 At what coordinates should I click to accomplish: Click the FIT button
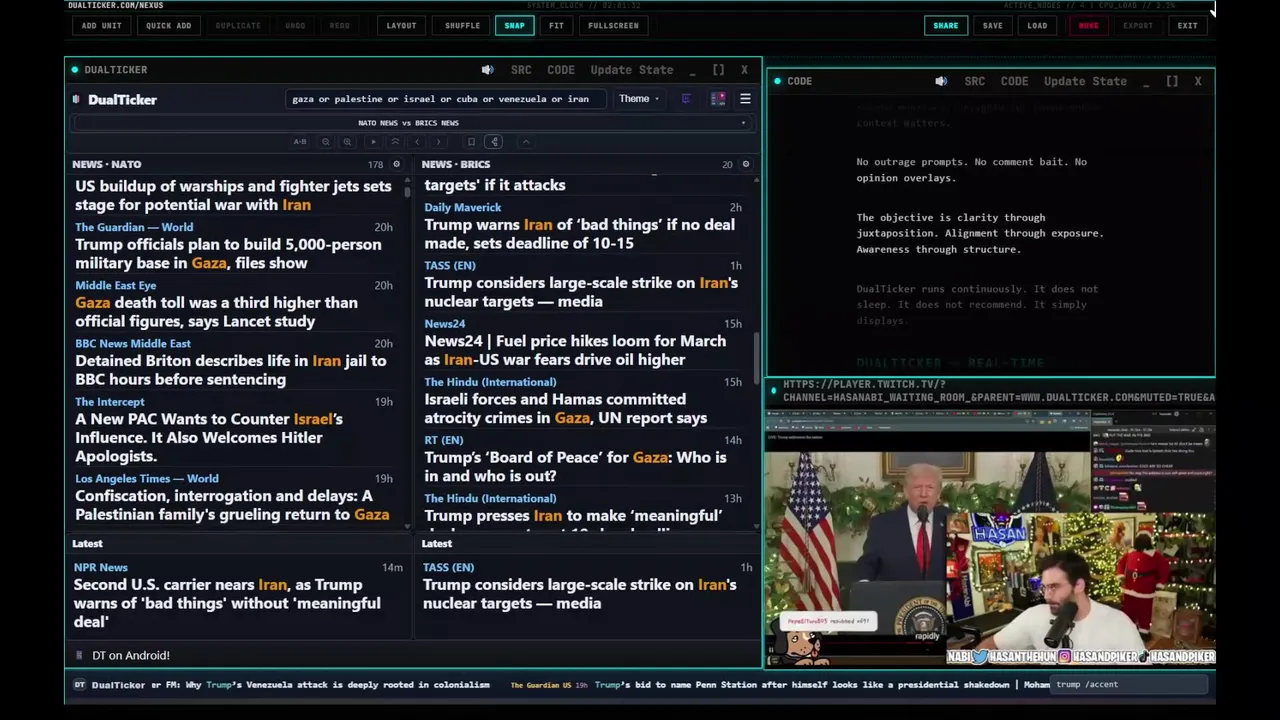tap(556, 25)
